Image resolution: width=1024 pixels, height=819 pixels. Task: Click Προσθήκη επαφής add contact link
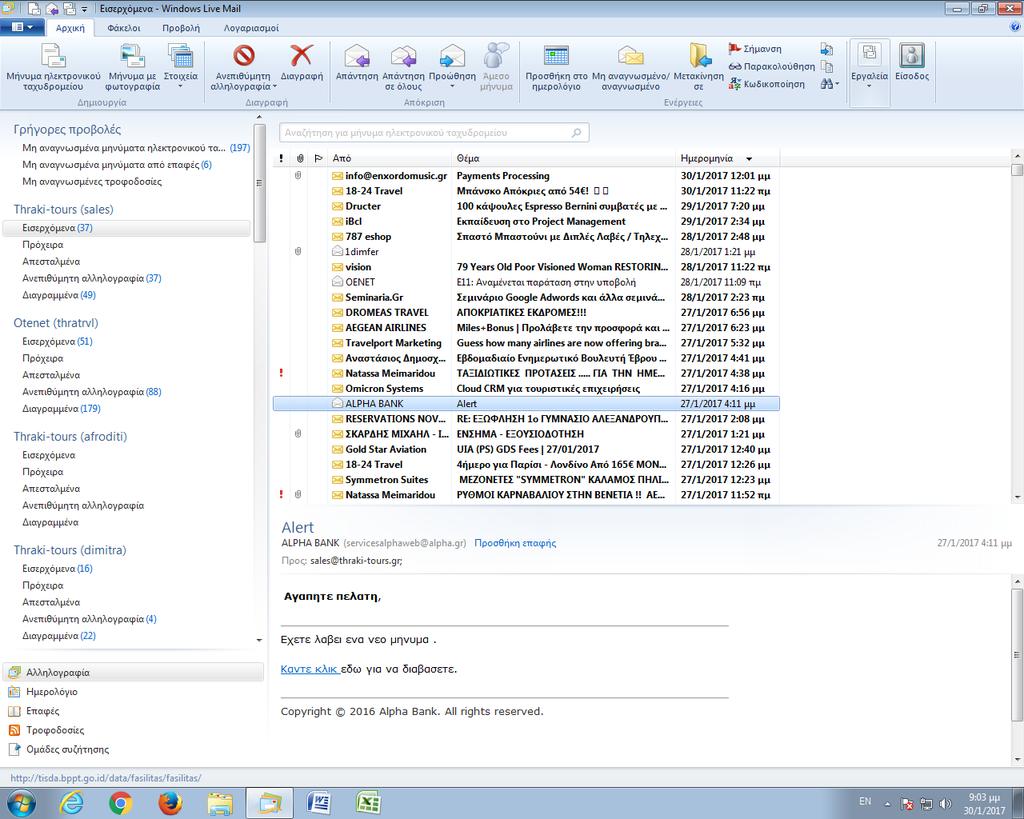515,543
